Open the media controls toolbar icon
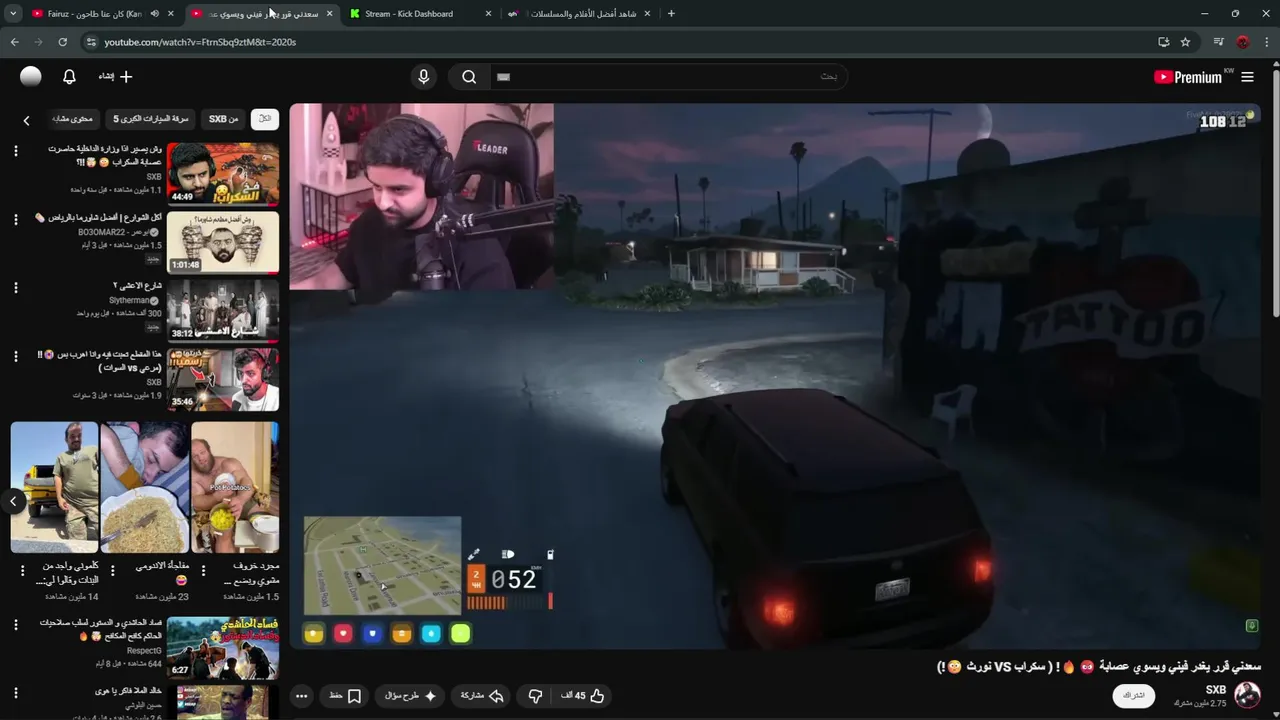 (x=1218, y=42)
